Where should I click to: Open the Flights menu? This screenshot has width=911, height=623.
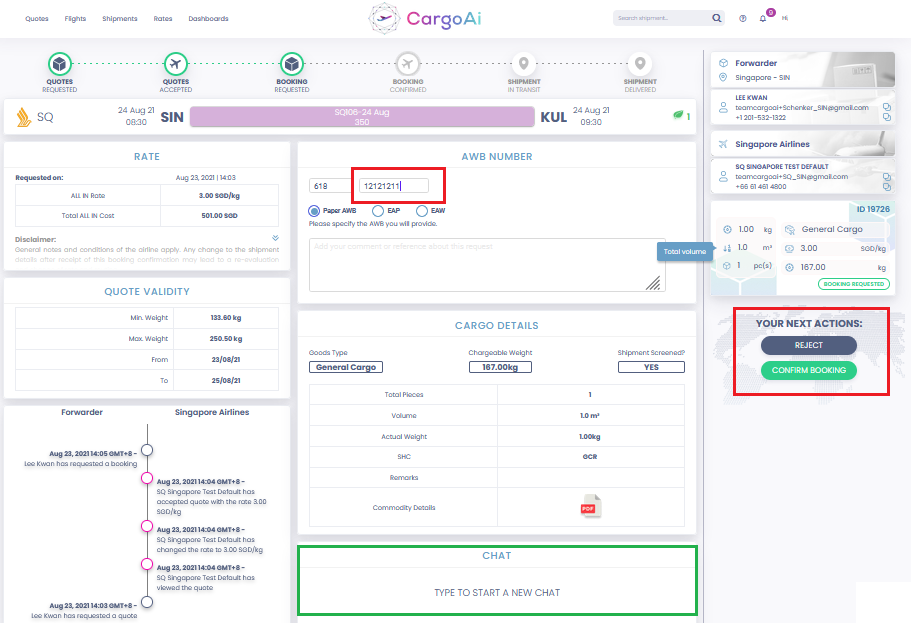(x=75, y=19)
